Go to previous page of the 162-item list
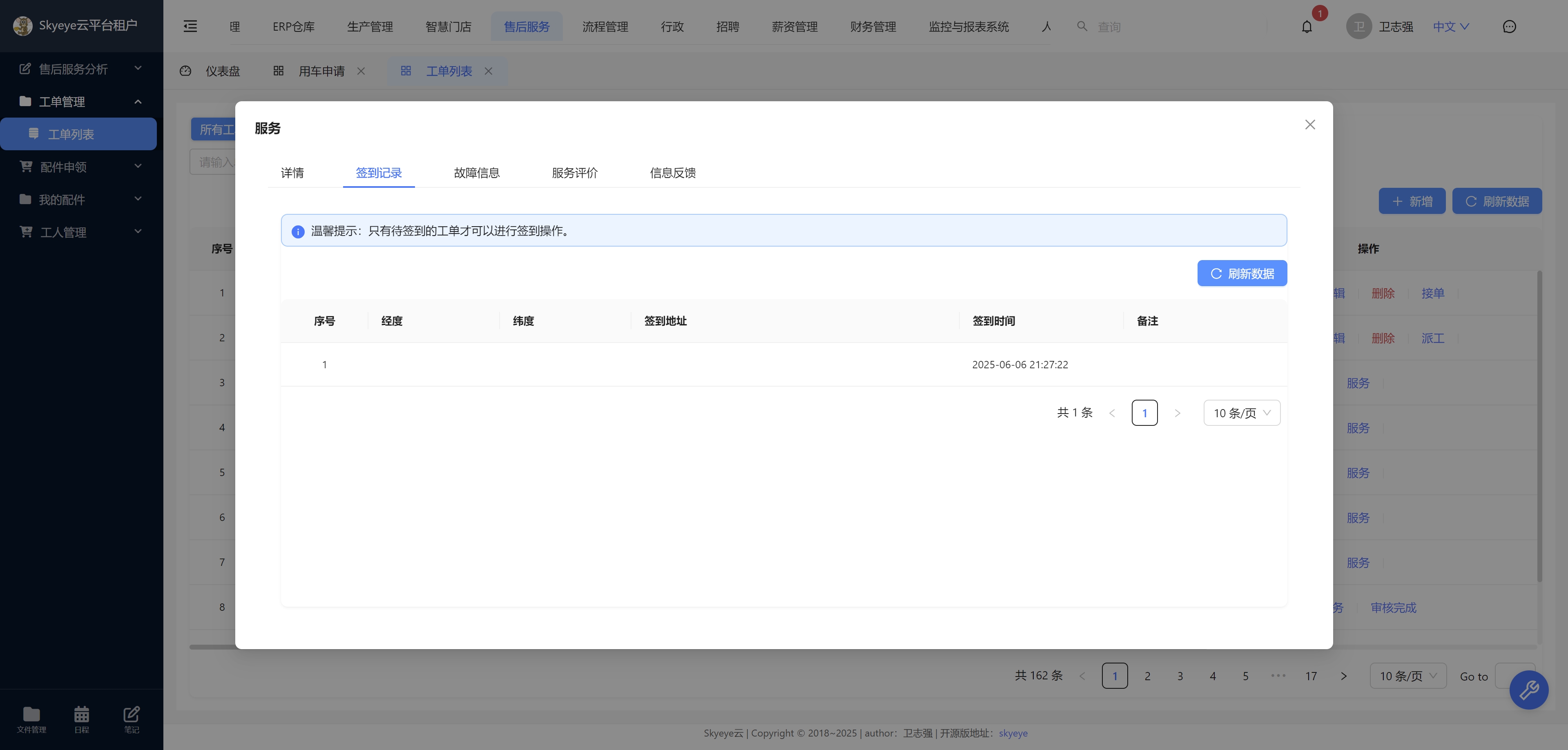This screenshot has width=1568, height=750. coord(1082,676)
